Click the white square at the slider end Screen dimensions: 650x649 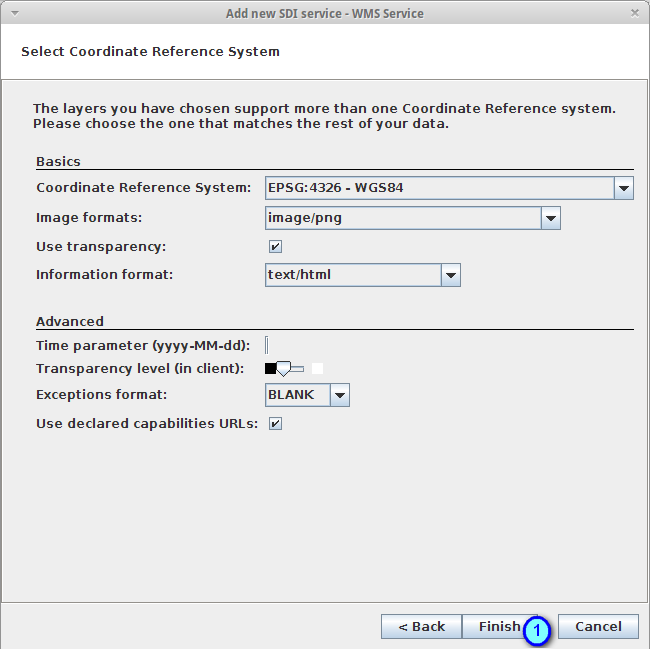tap(317, 369)
